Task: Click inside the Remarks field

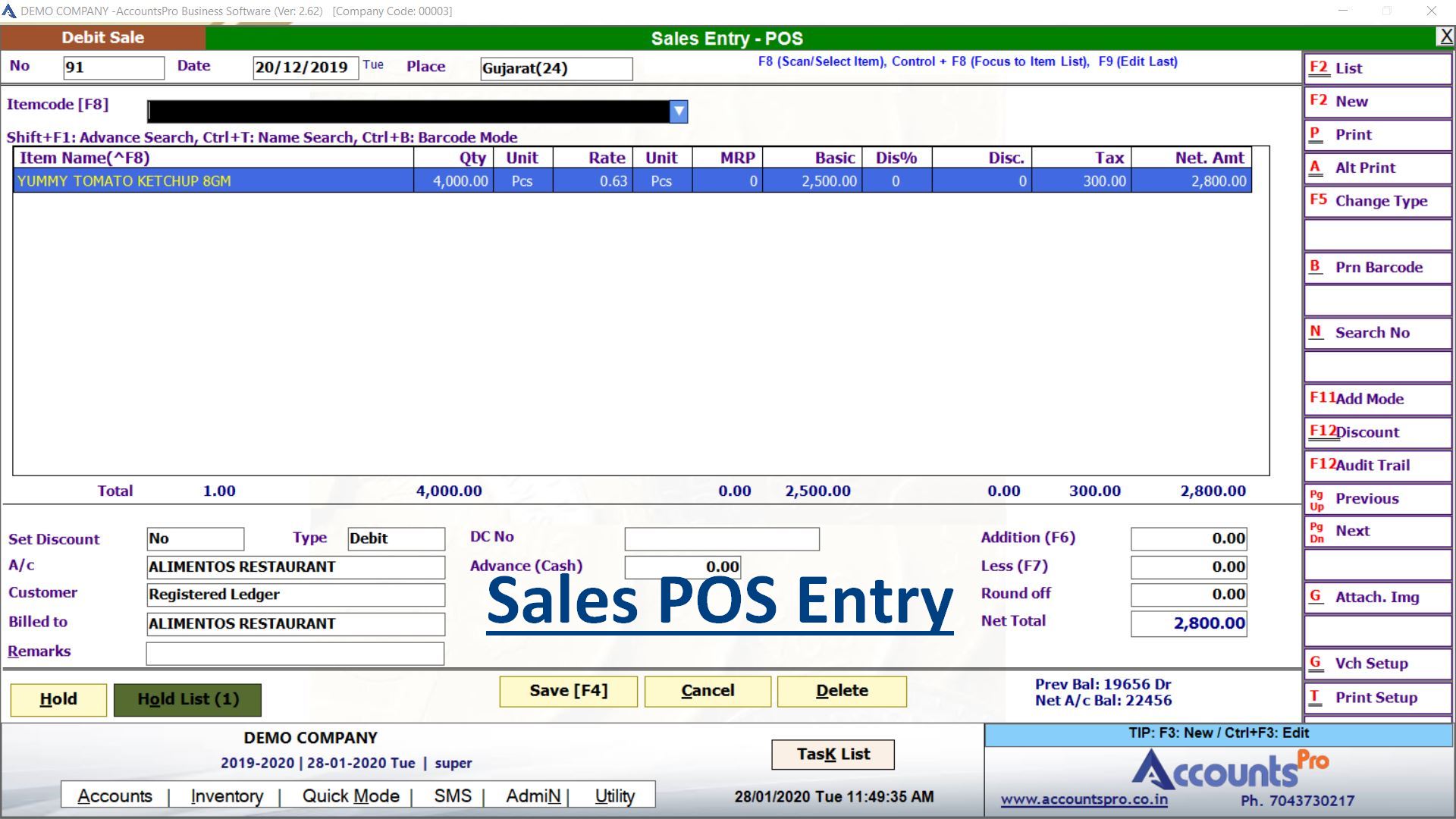Action: click(294, 653)
